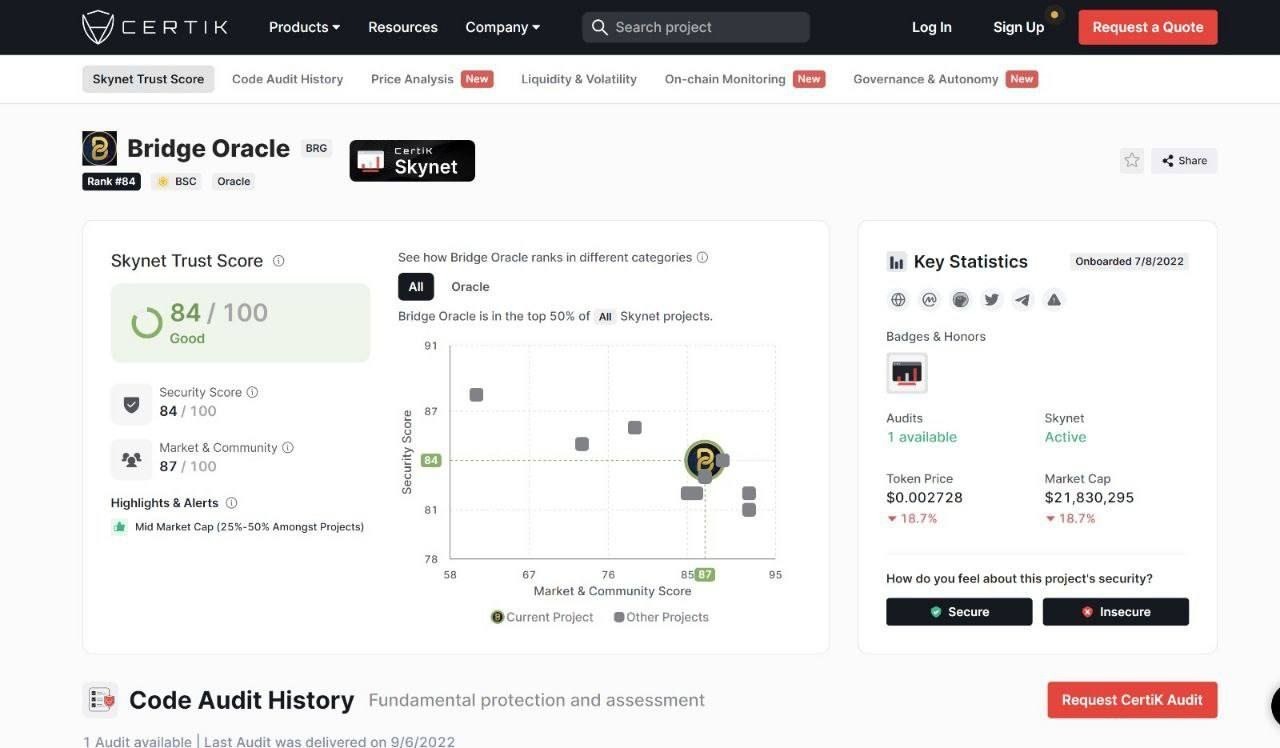The height and width of the screenshot is (748, 1280).
Task: Switch to Code Audit History tab
Action: pyautogui.click(x=287, y=79)
